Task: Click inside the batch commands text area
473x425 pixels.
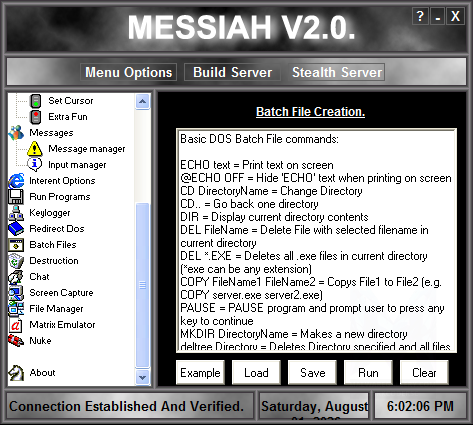Action: (316, 241)
